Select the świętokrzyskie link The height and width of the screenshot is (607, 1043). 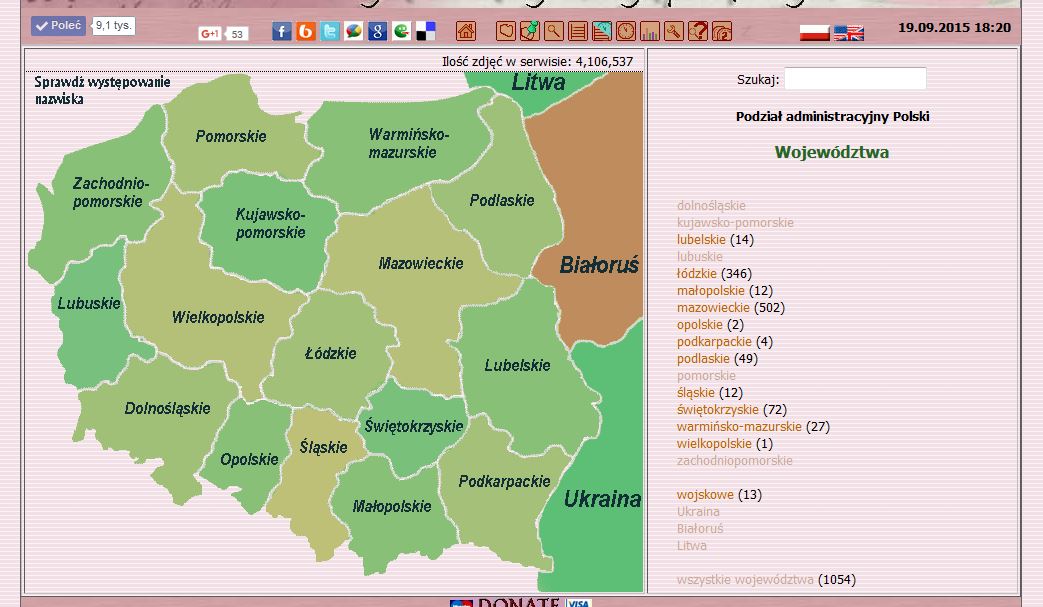coord(718,410)
